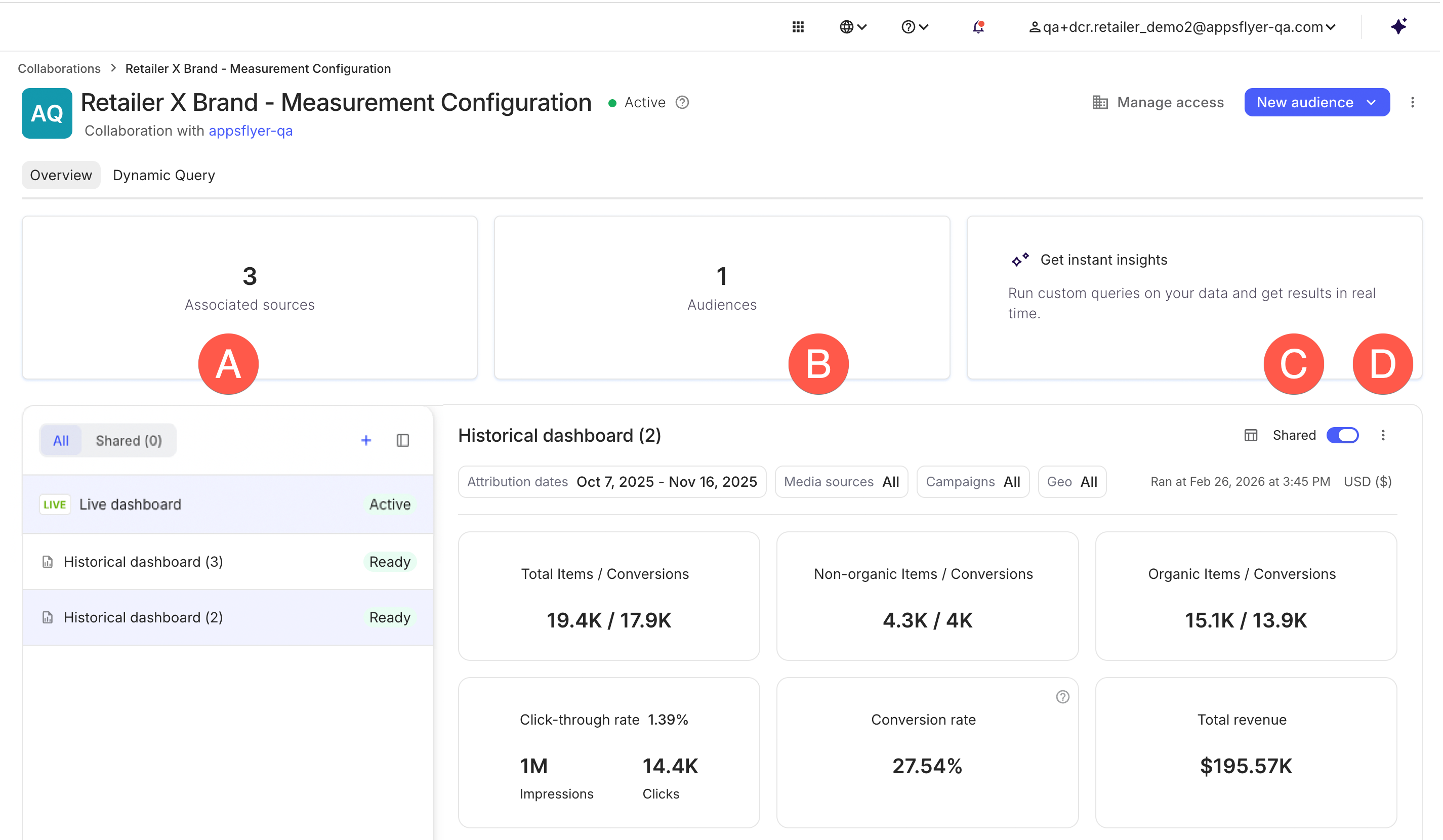Launch the AI sparkle assistant
1443x840 pixels.
1399,26
